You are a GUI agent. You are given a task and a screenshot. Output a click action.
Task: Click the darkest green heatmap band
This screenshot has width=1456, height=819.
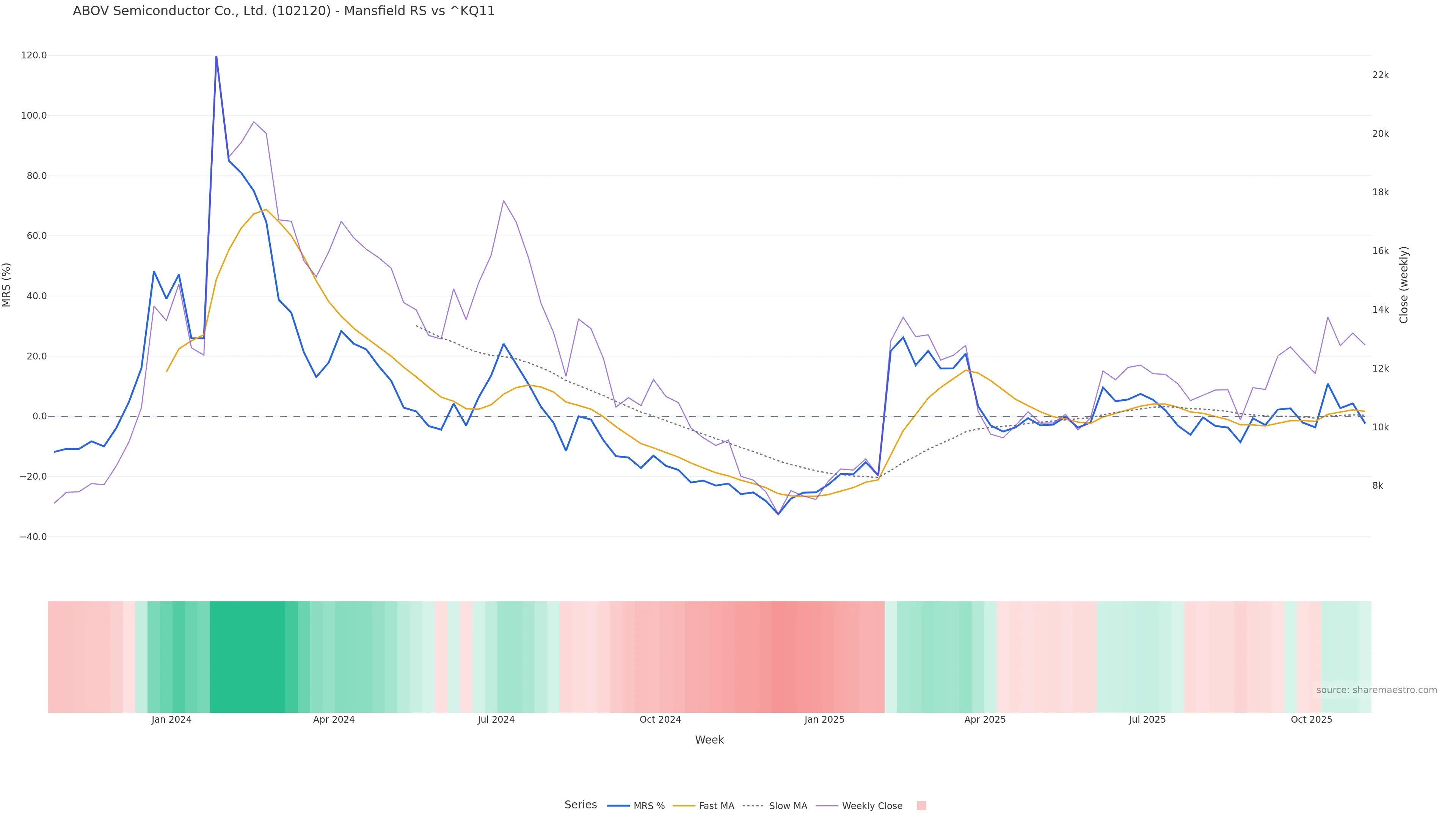247,656
